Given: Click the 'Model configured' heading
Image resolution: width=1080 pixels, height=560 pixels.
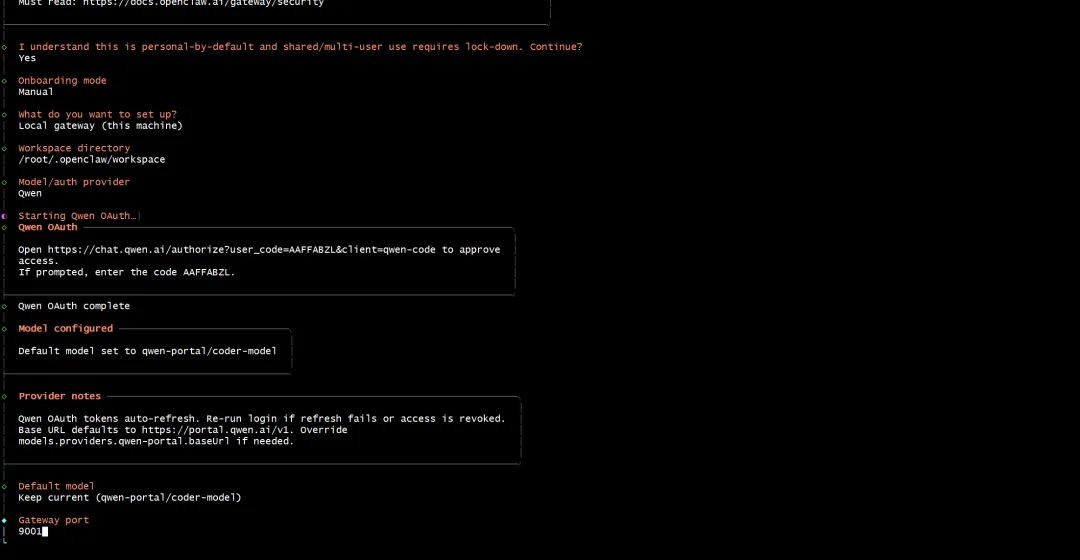Looking at the screenshot, I should [x=65, y=329].
